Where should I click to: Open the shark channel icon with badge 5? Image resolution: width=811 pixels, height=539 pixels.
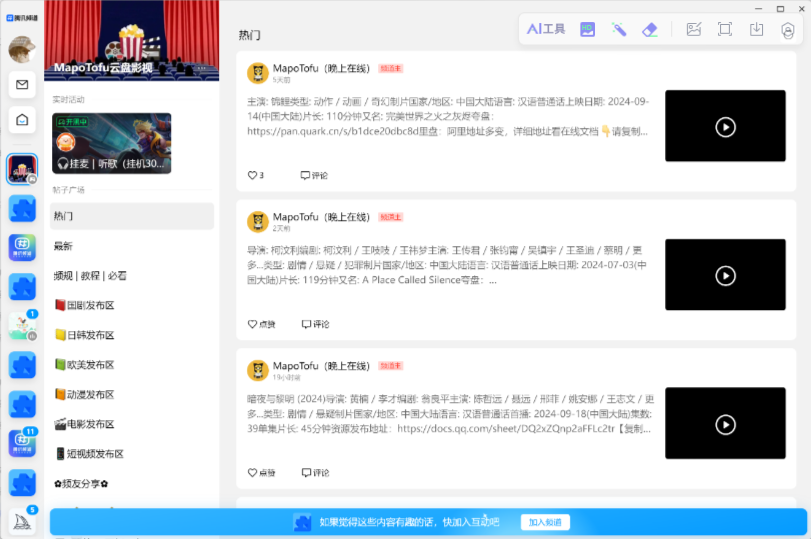22,521
